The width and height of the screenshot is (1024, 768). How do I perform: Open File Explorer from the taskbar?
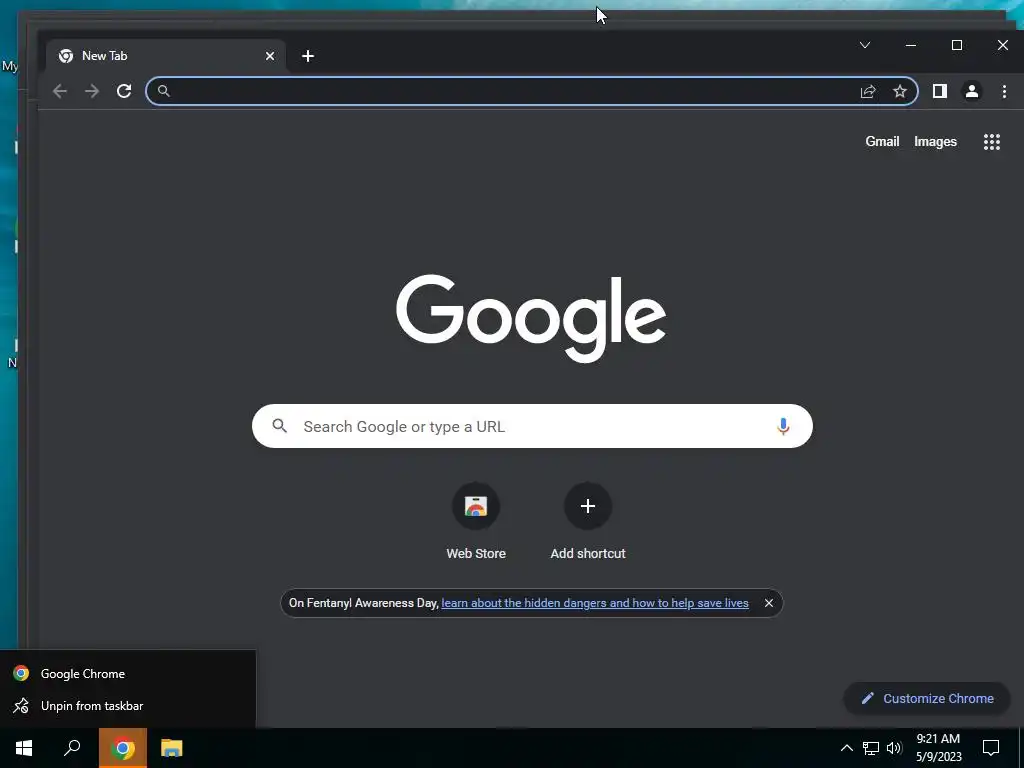pyautogui.click(x=172, y=748)
